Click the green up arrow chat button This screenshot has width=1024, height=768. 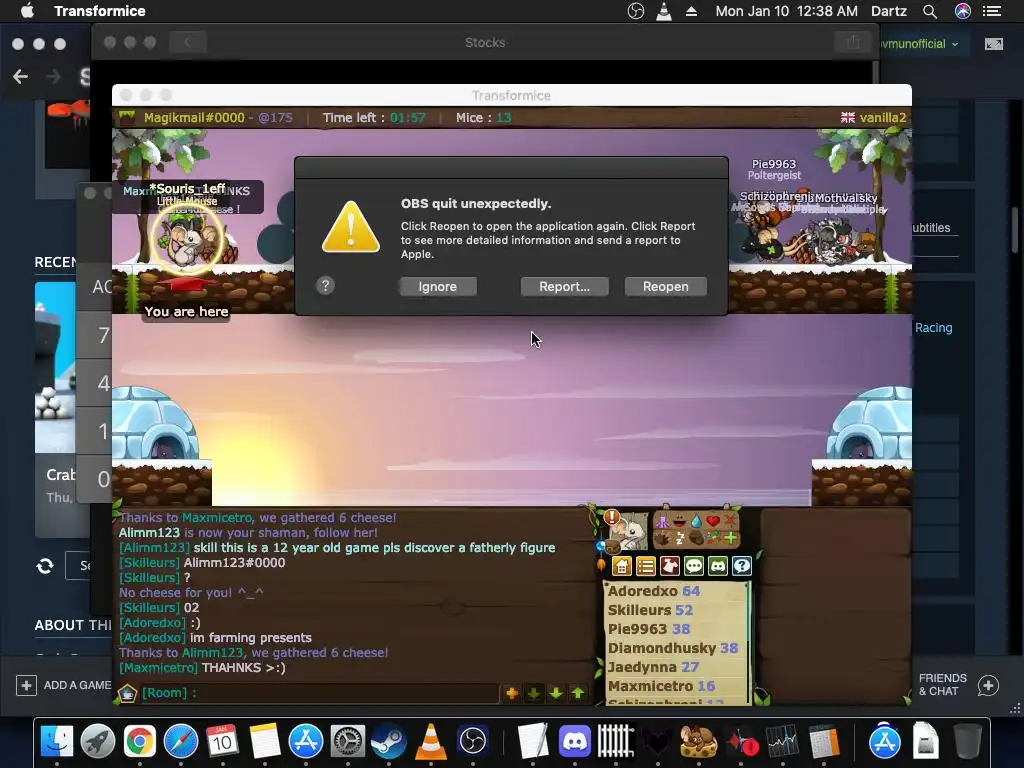pos(578,693)
